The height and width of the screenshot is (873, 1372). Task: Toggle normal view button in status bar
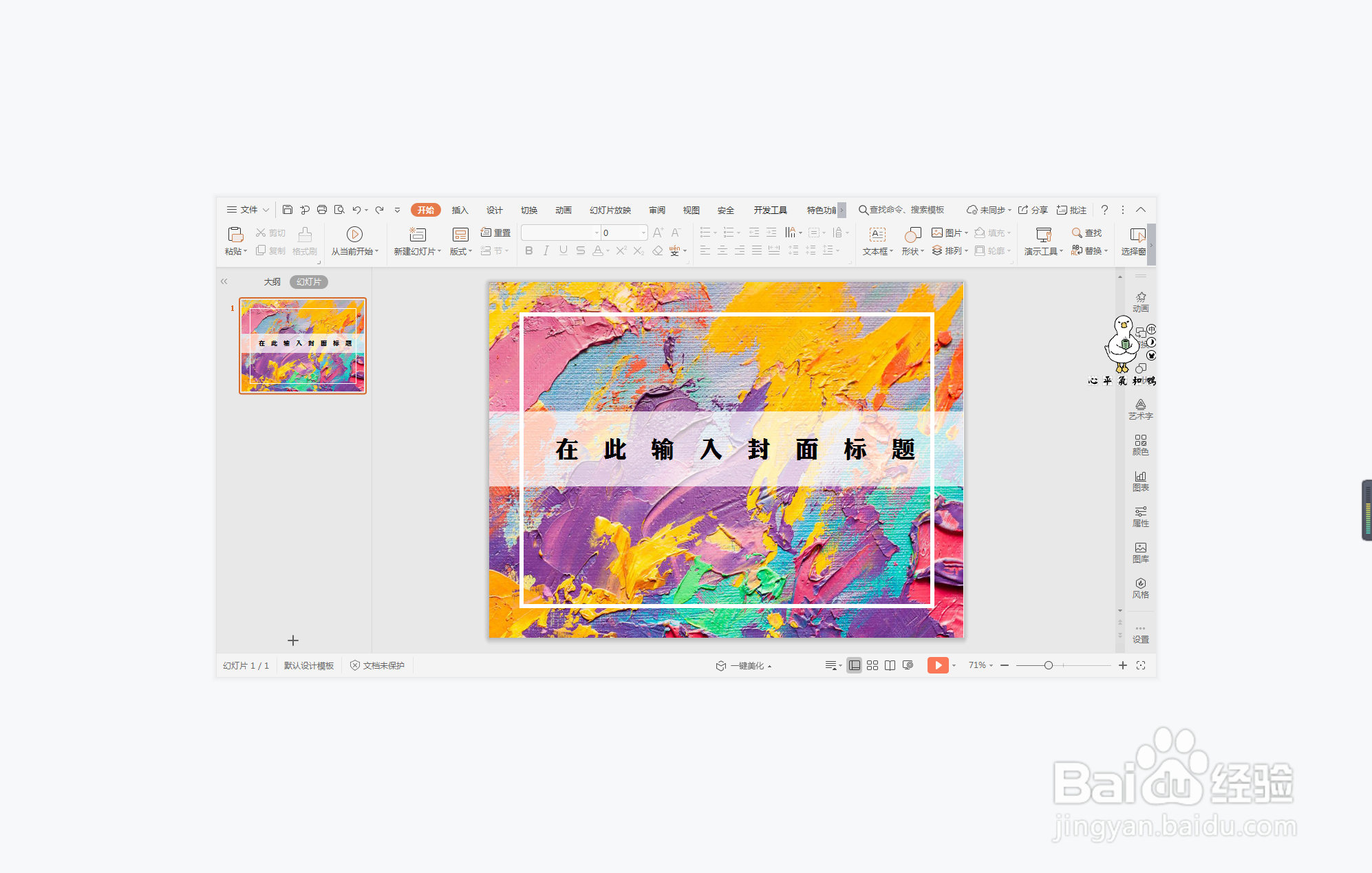coord(854,665)
